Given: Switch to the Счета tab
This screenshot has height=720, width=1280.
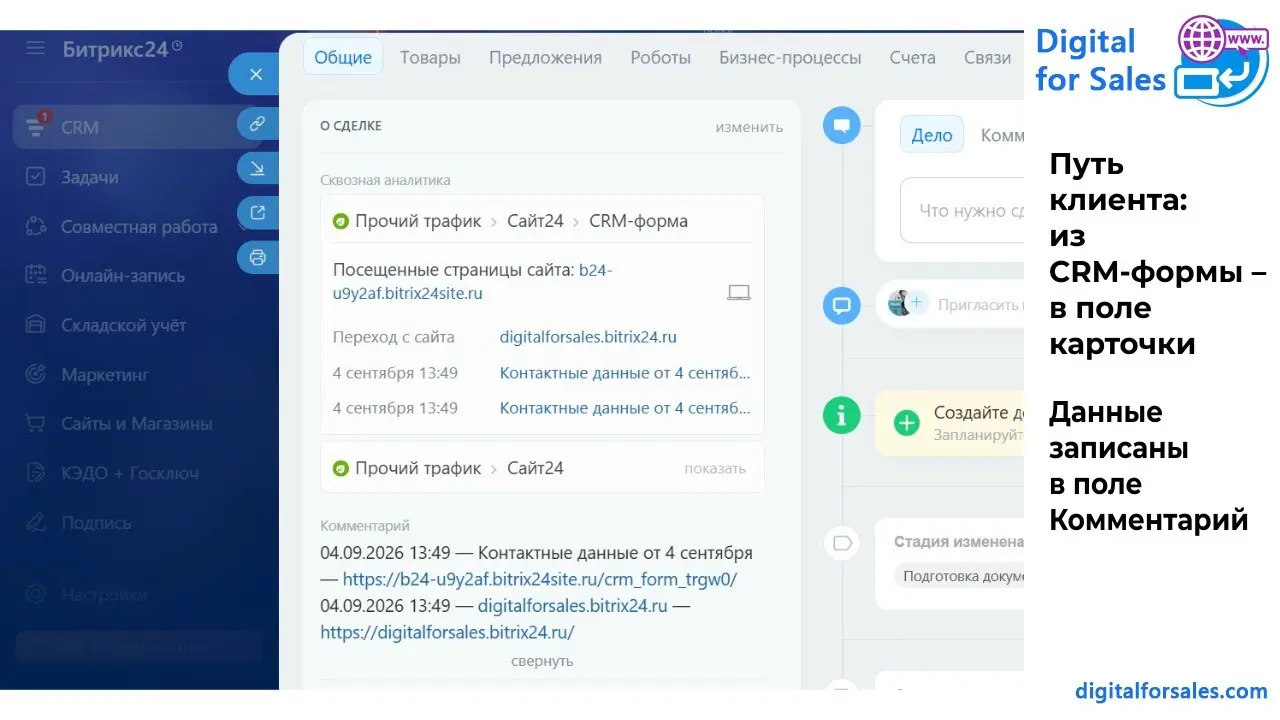Looking at the screenshot, I should (913, 57).
